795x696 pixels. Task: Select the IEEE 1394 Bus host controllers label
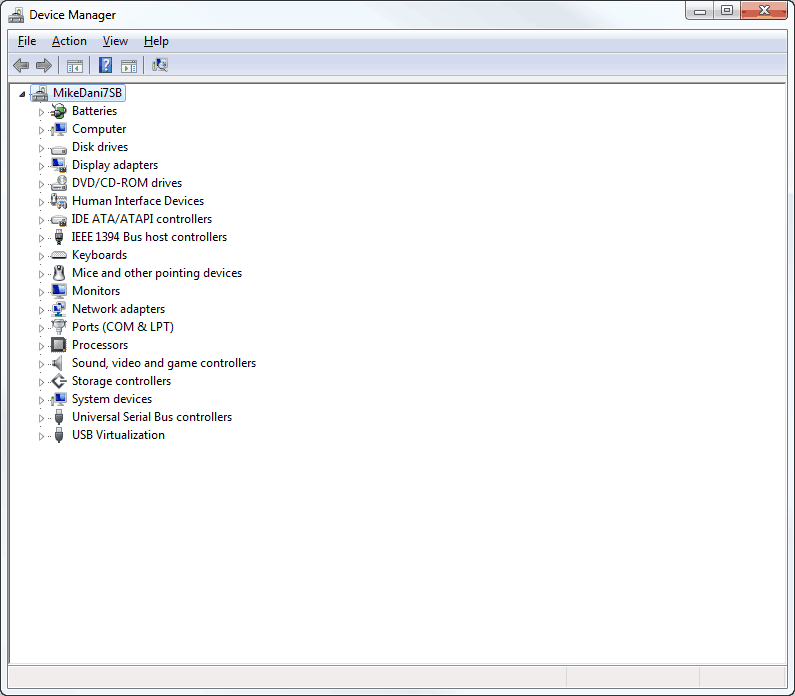149,237
